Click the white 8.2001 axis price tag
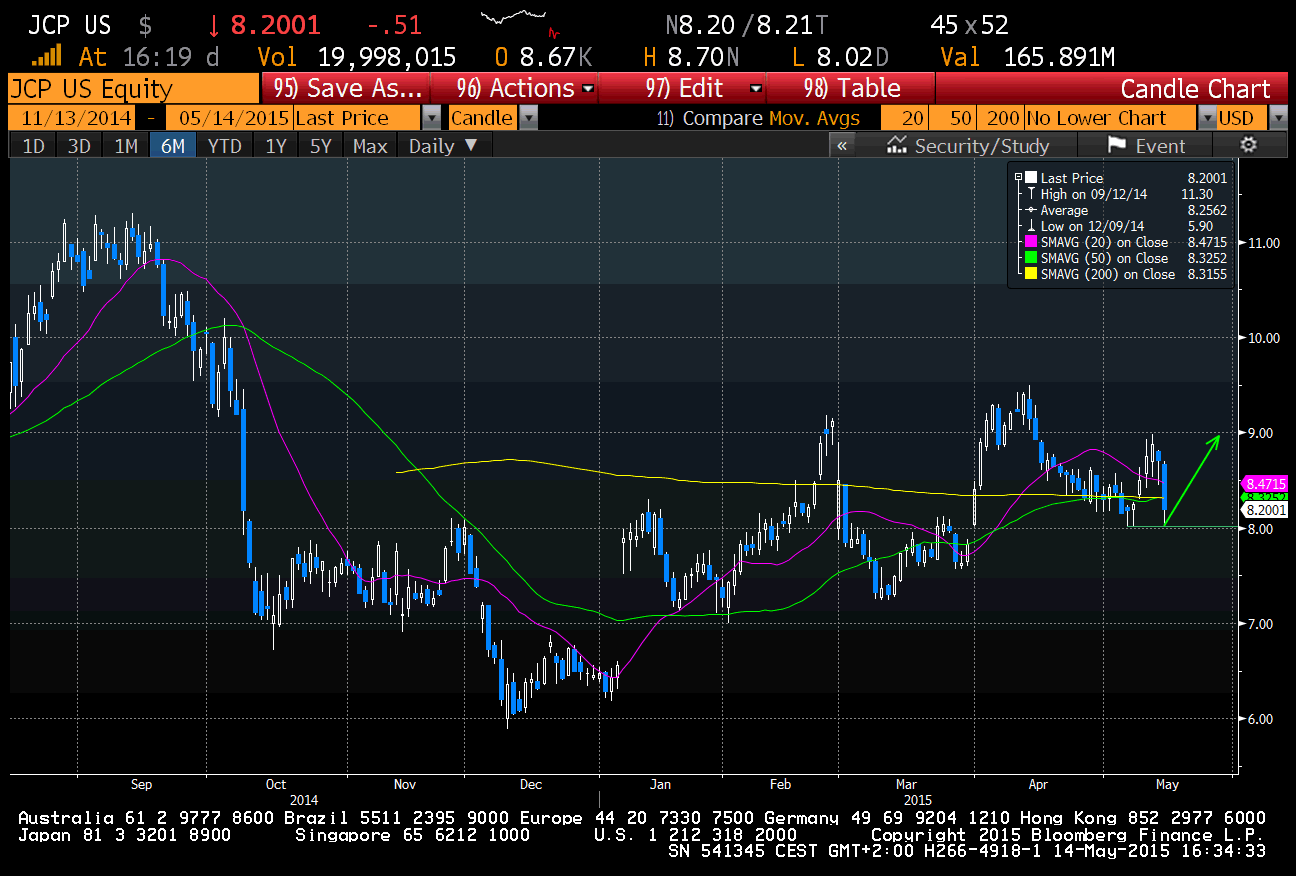 click(x=1264, y=510)
